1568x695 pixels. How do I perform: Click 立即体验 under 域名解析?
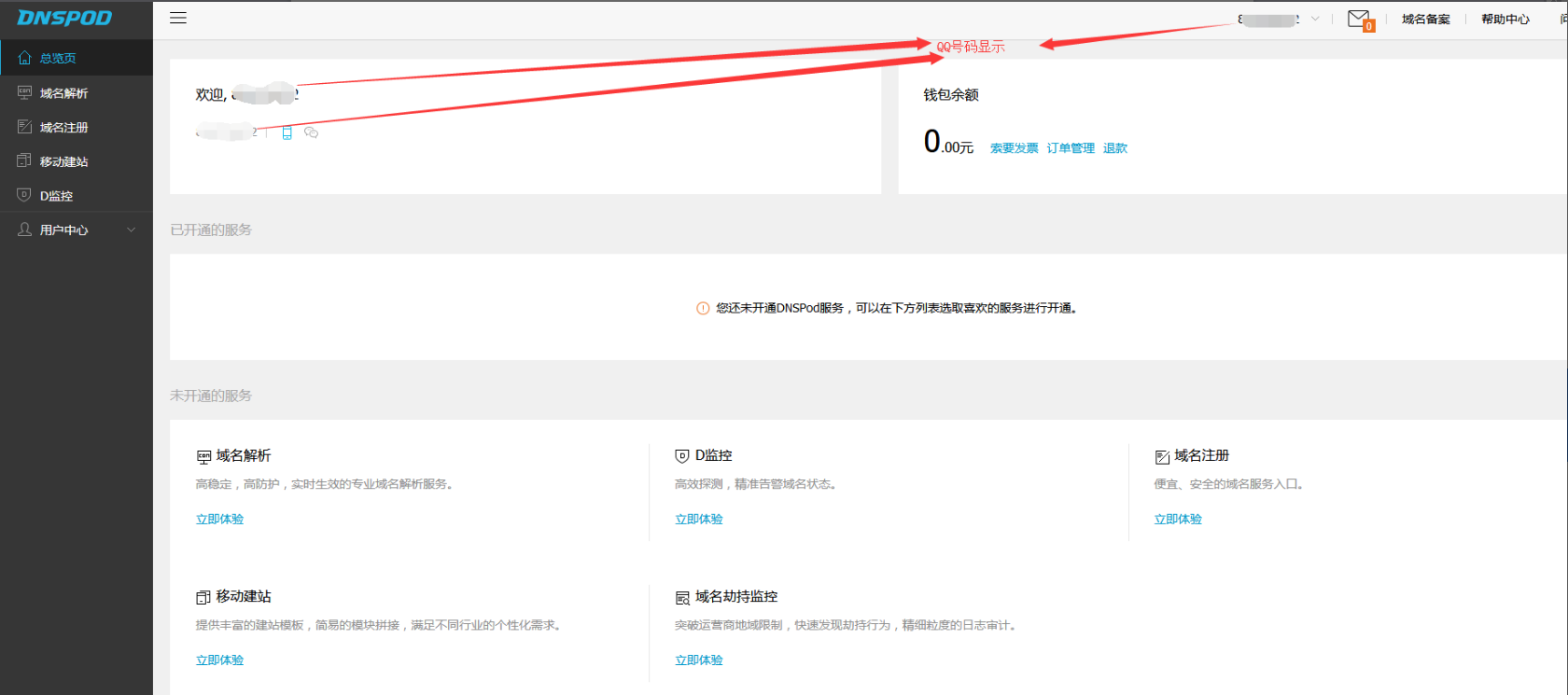pos(219,520)
